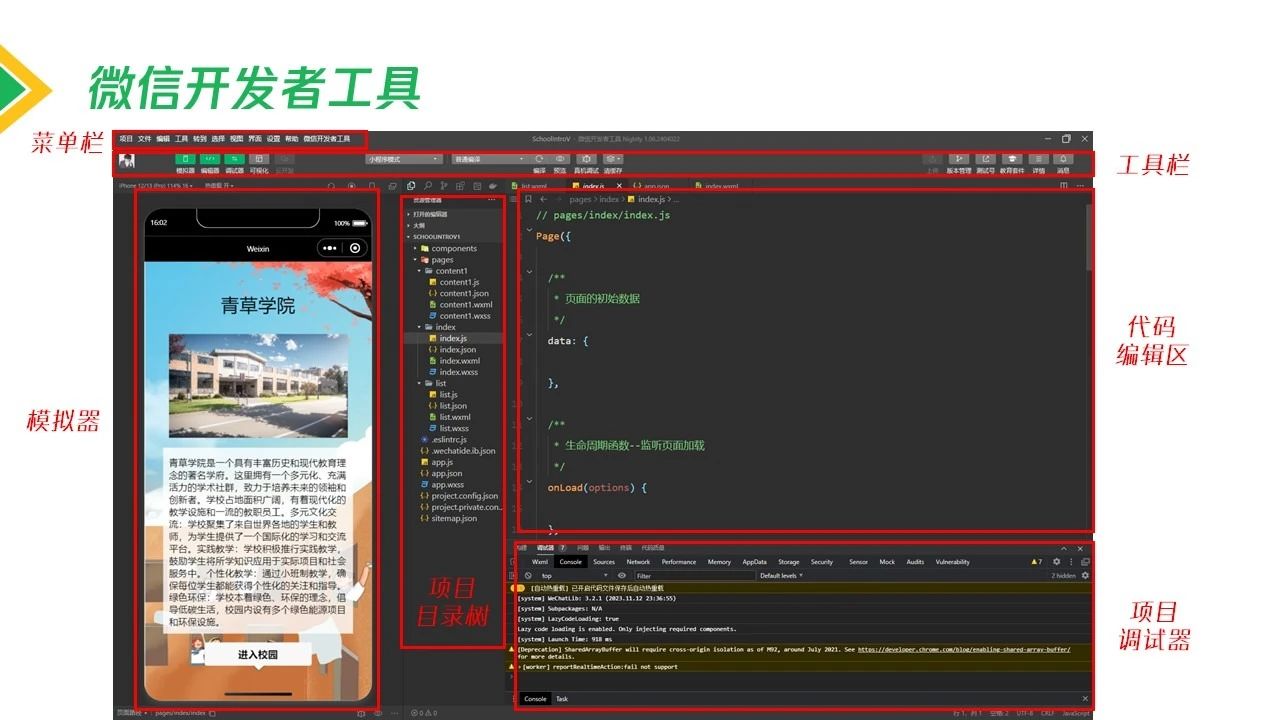Click the debugger settings gear icon
The height and width of the screenshot is (720, 1280).
[x=1056, y=562]
